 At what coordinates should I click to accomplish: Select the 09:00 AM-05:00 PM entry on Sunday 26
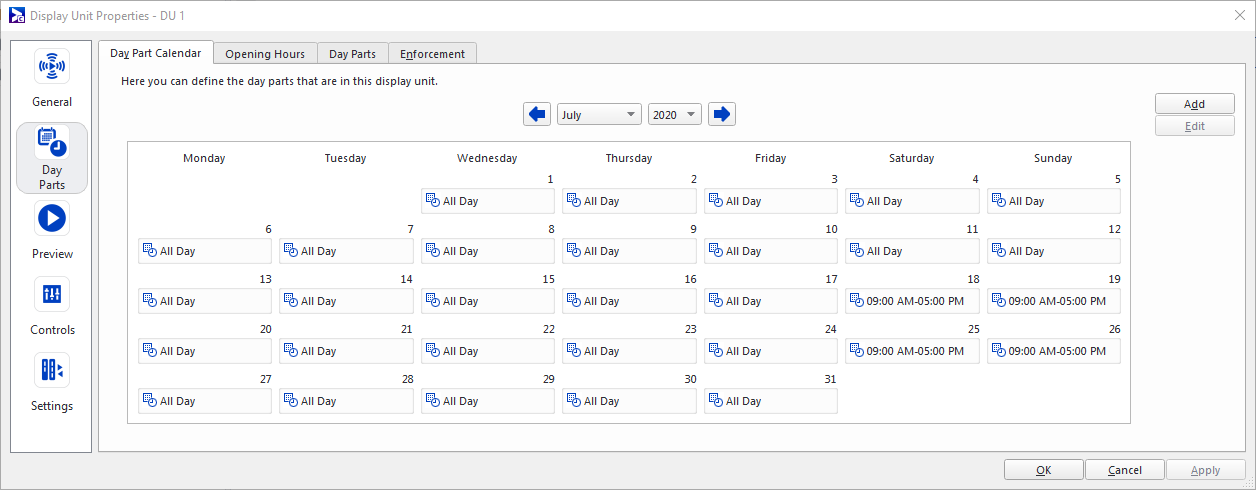(1053, 351)
